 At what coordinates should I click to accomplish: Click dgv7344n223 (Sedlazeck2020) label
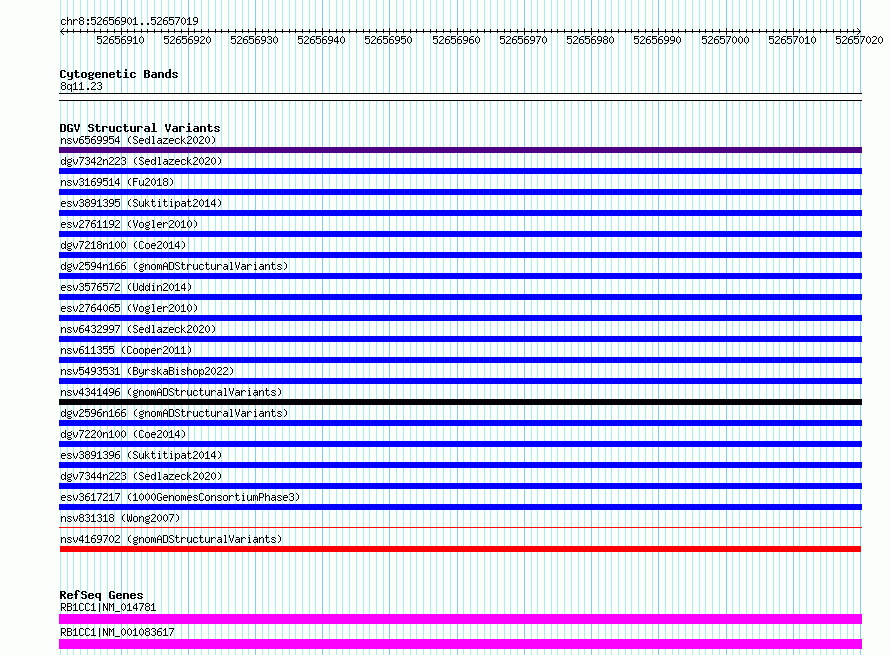click(x=141, y=476)
